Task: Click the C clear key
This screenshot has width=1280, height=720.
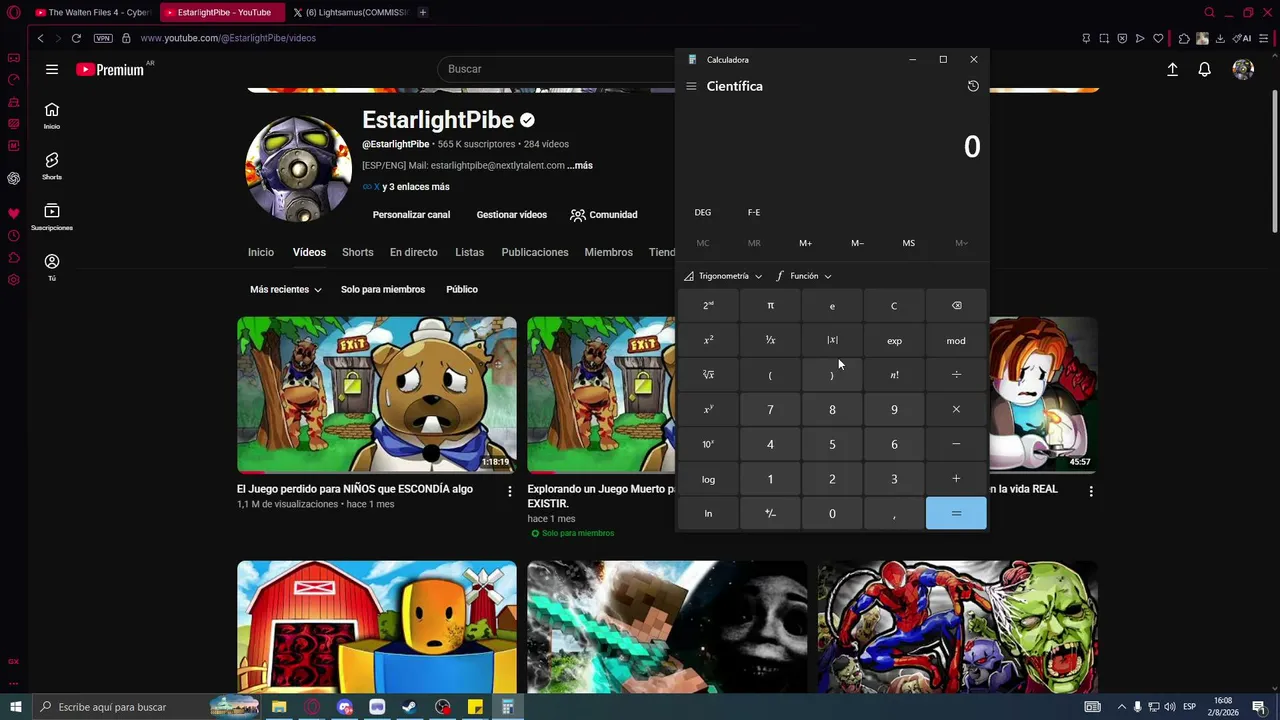Action: (x=894, y=306)
